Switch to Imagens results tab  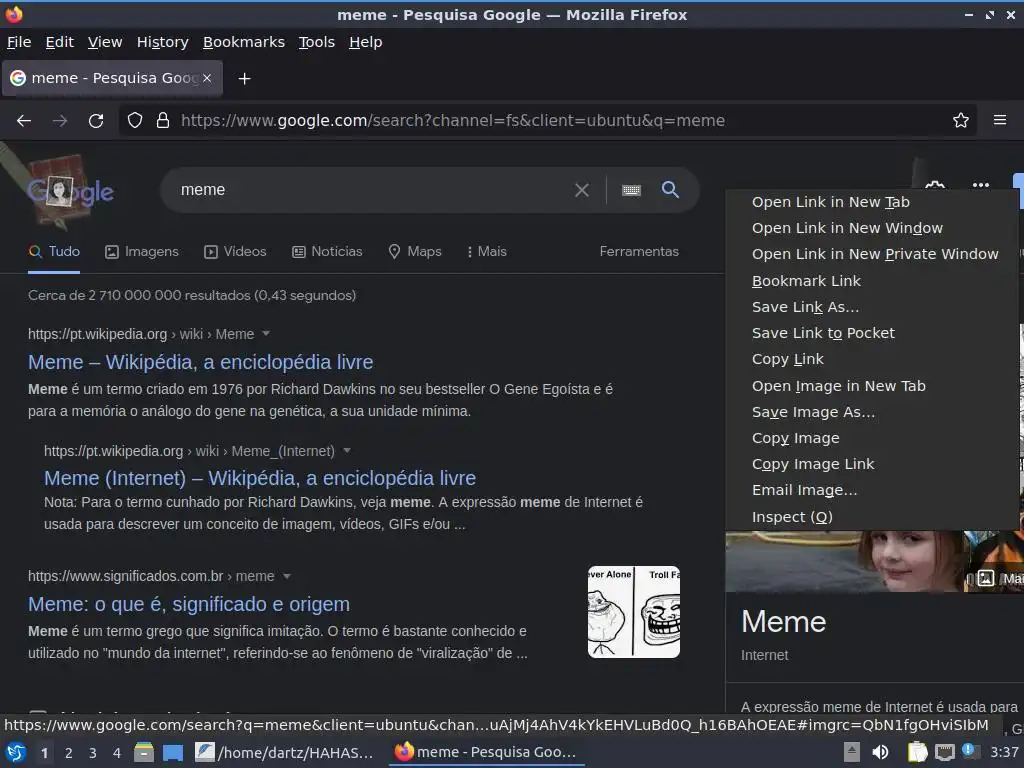pyautogui.click(x=142, y=251)
